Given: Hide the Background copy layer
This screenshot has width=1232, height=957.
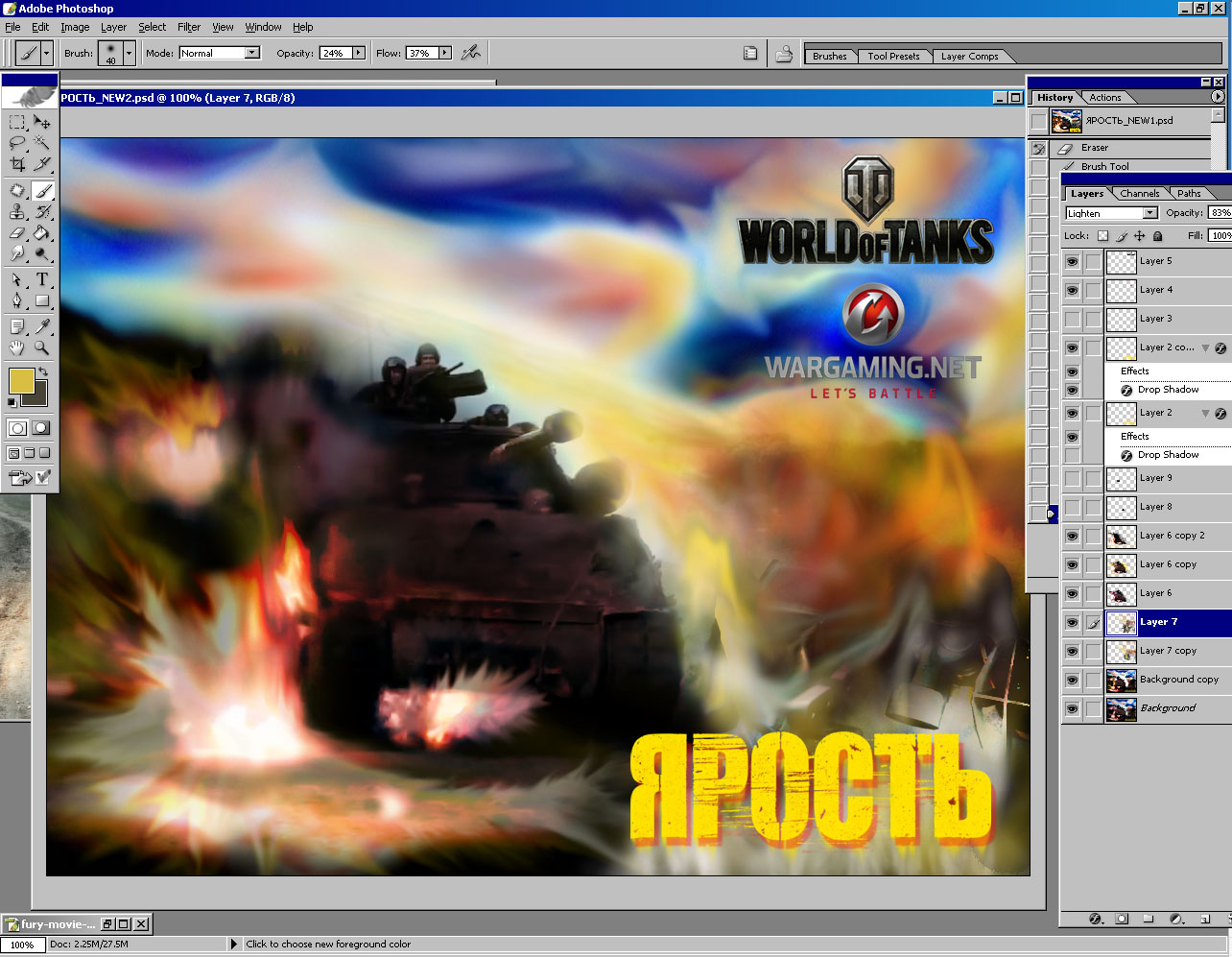Looking at the screenshot, I should coord(1072,680).
